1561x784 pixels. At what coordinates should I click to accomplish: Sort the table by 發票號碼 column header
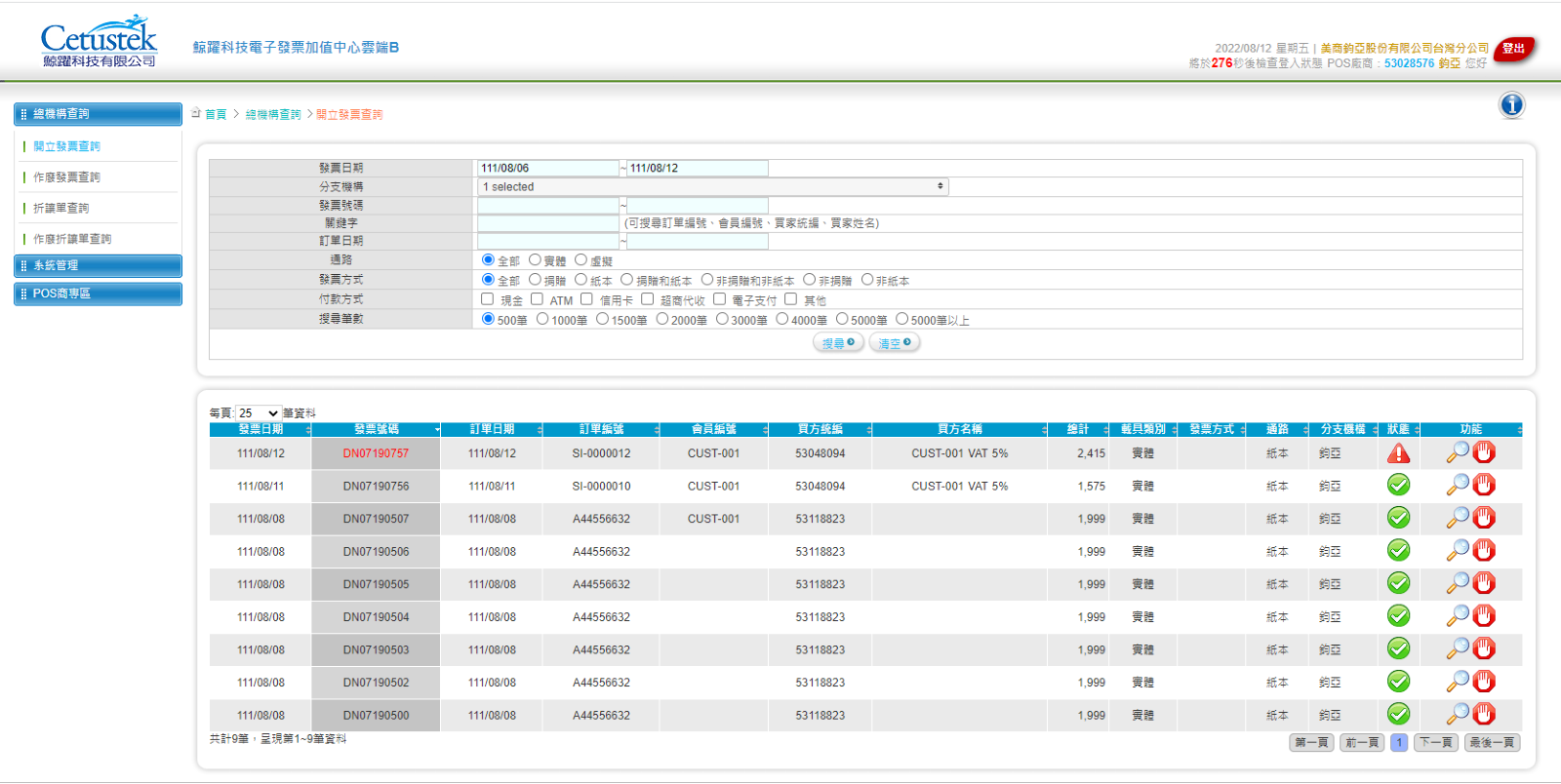point(376,429)
